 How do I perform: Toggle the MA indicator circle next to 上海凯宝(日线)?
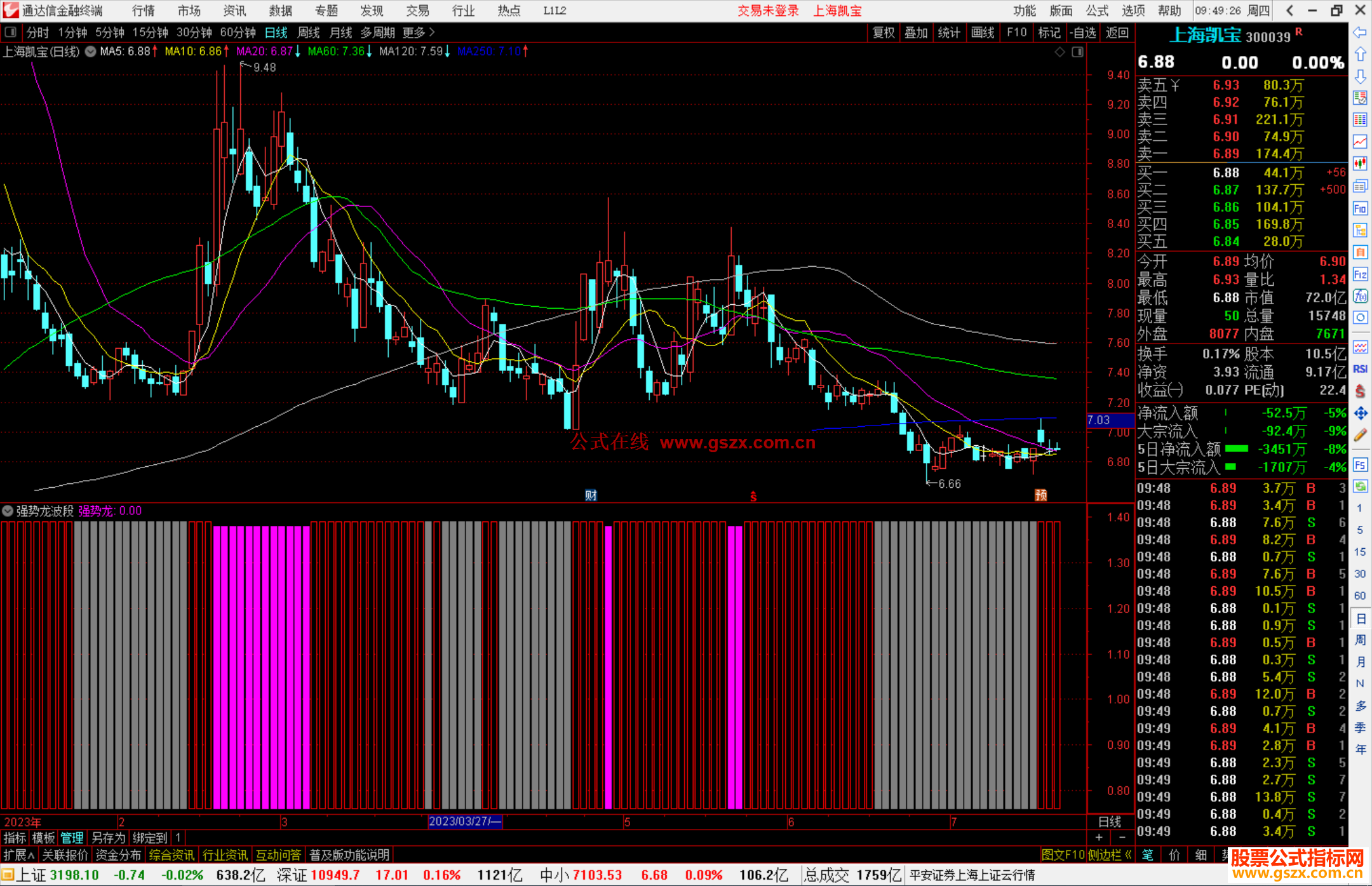(x=91, y=51)
